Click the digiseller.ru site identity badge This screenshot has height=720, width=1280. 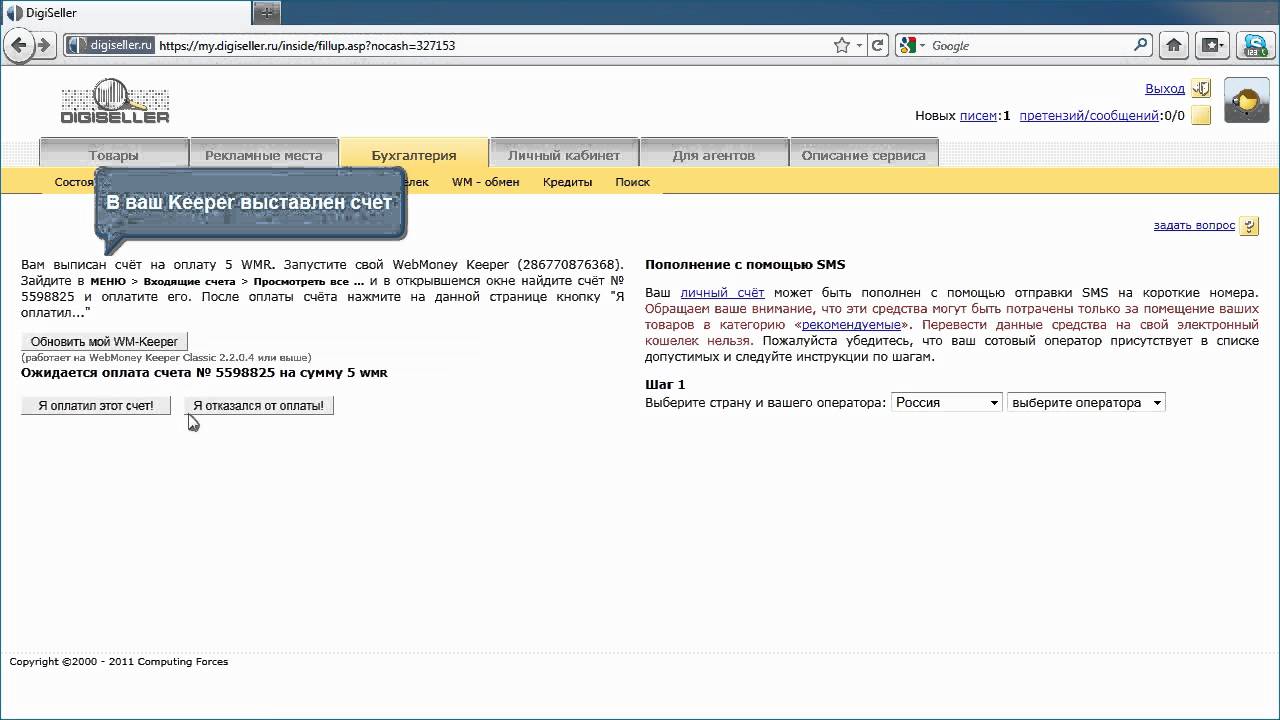point(110,45)
